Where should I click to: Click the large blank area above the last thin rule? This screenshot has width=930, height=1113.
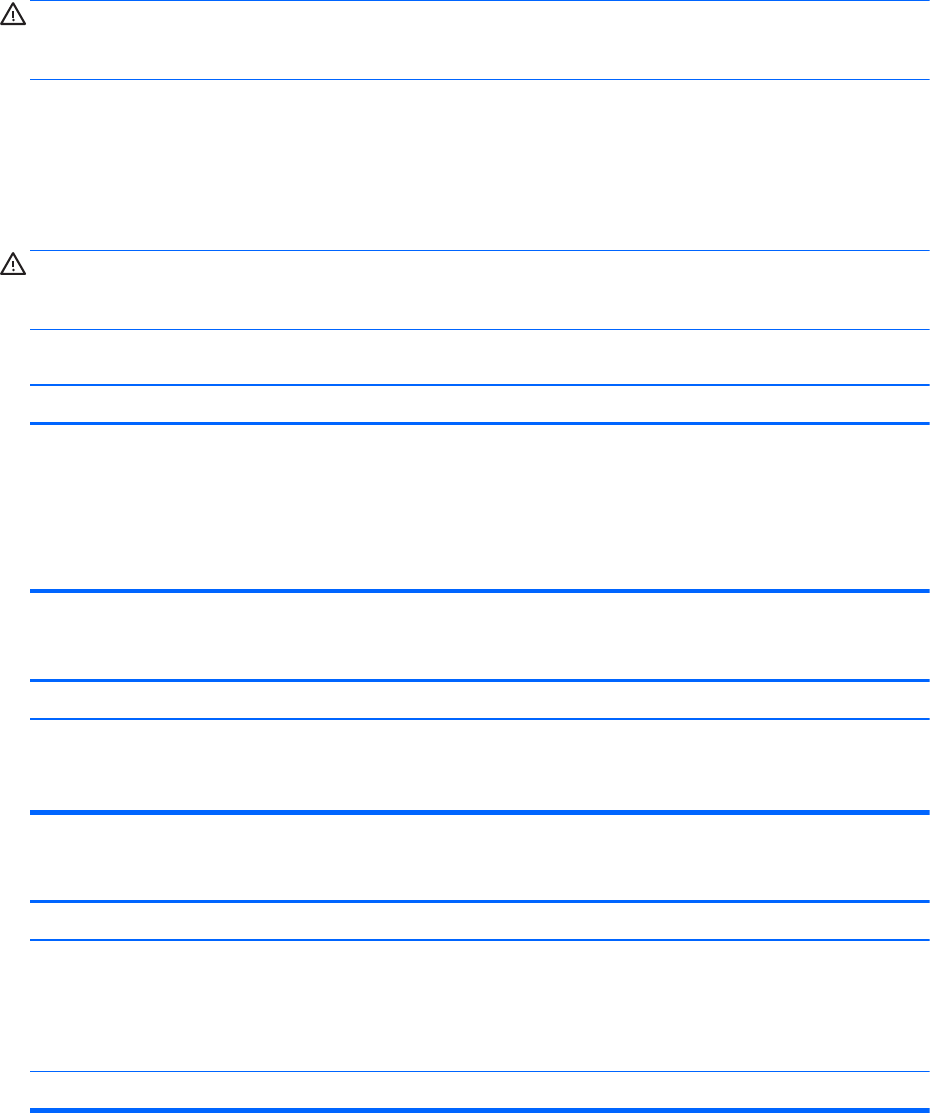479,1006
